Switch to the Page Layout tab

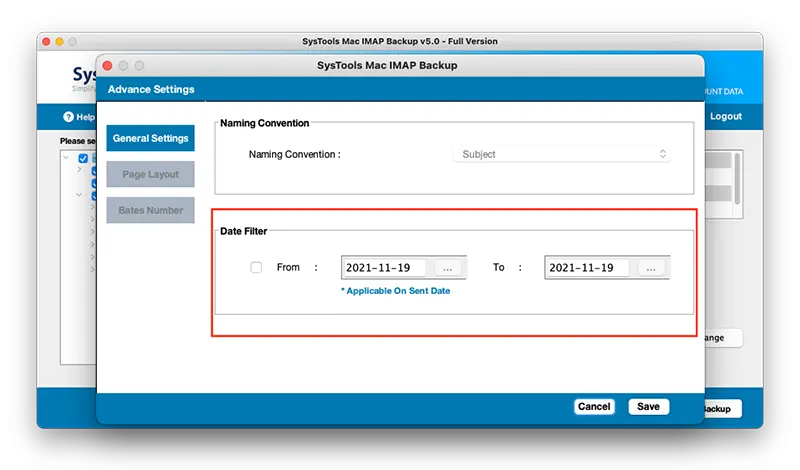[151, 175]
